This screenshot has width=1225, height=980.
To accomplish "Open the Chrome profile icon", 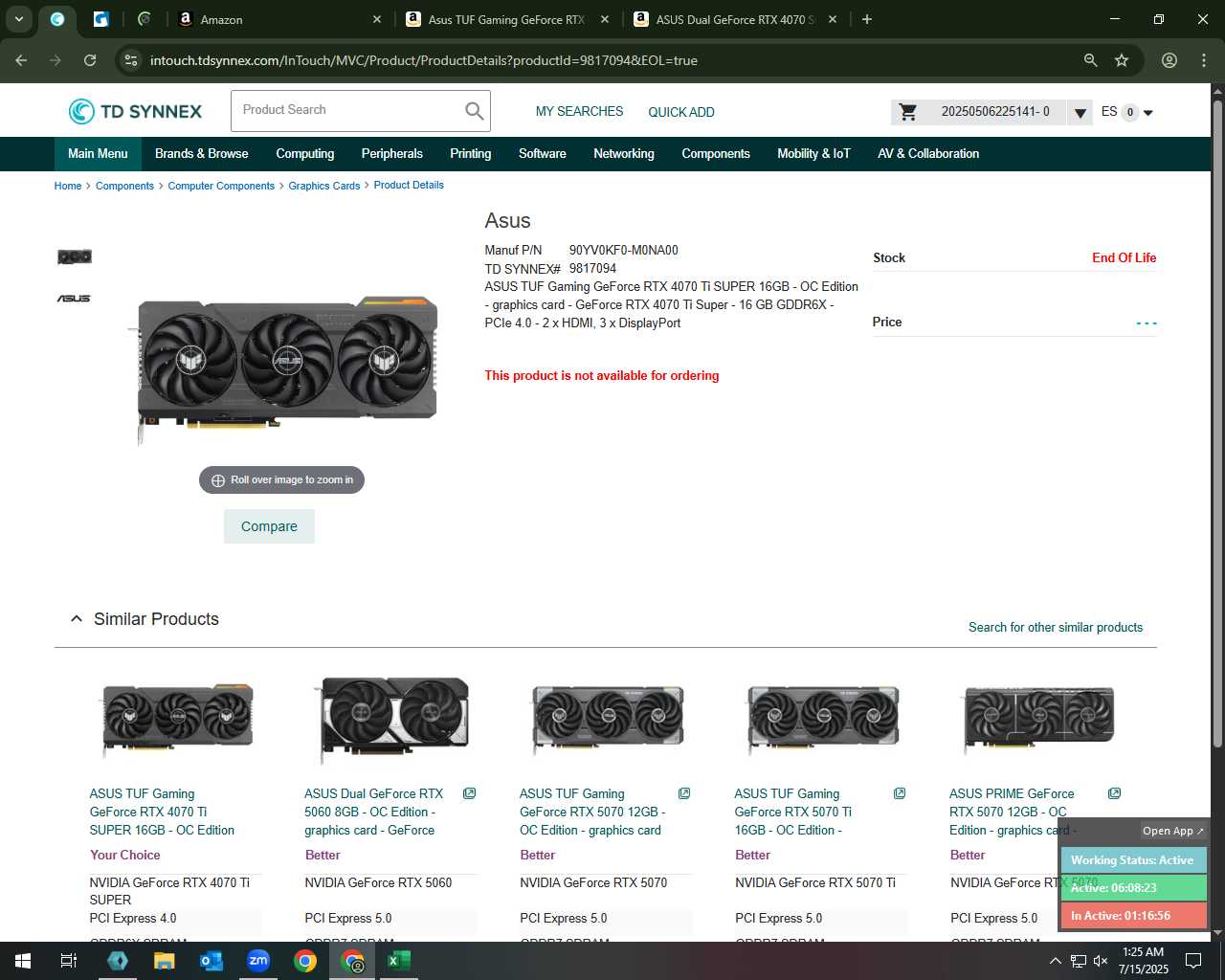I will coord(1169,60).
